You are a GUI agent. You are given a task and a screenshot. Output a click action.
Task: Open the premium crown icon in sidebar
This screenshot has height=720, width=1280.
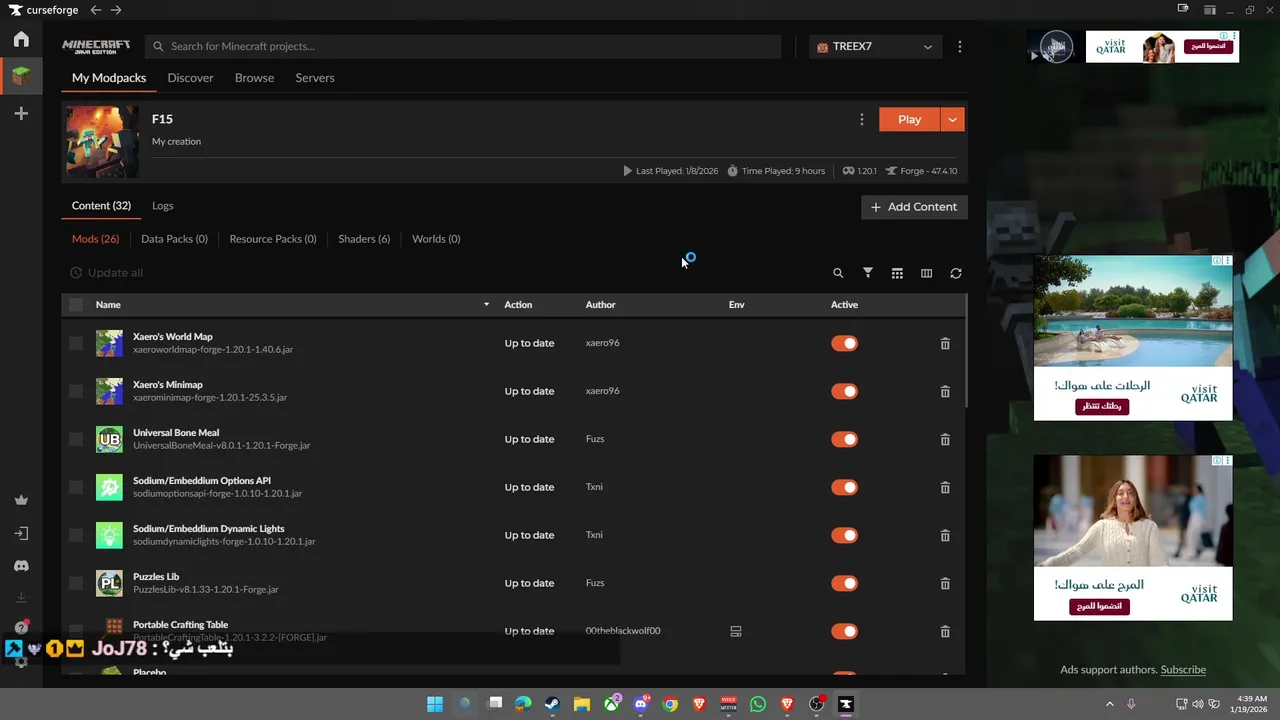pos(21,500)
